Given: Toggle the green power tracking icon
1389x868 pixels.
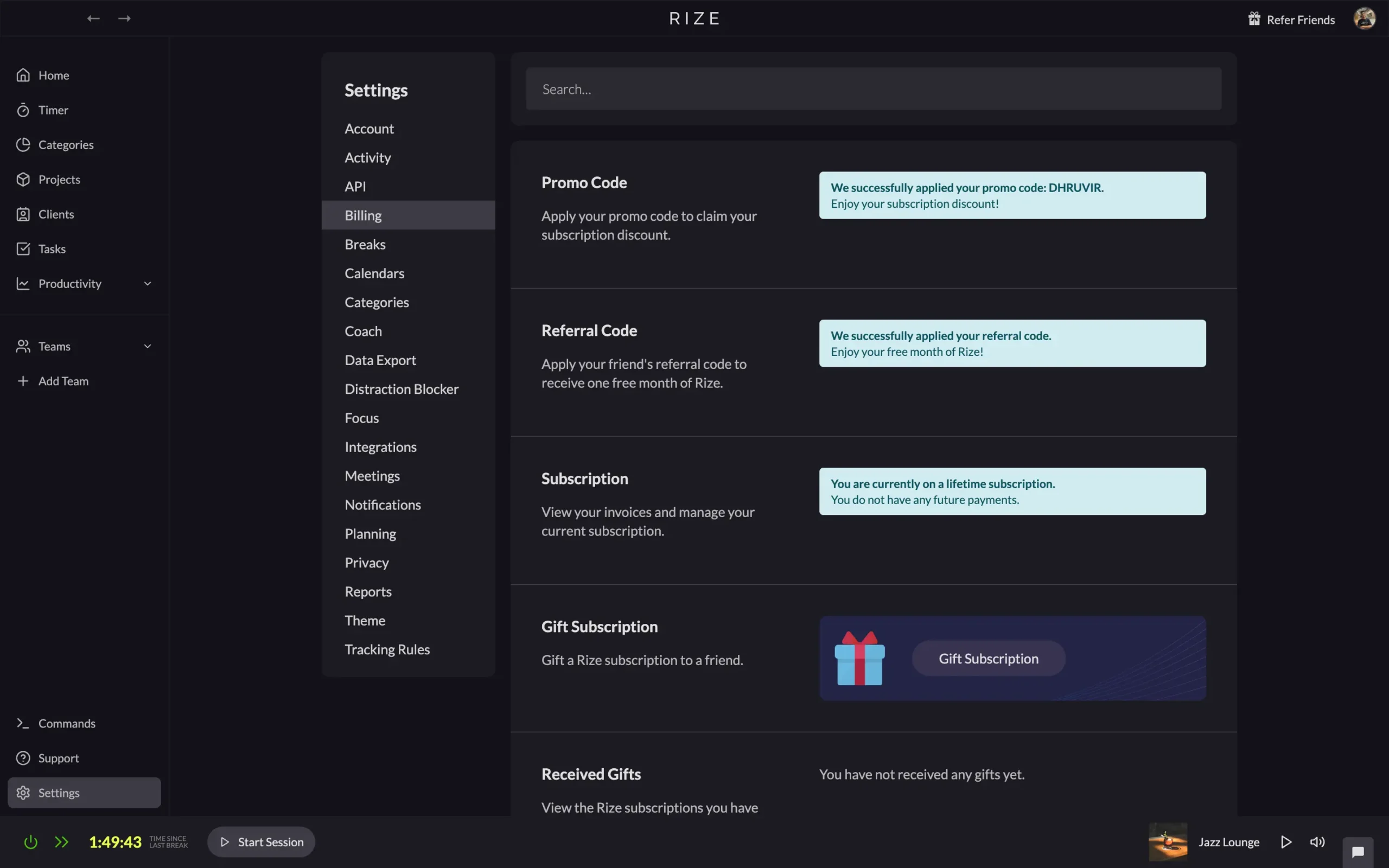Looking at the screenshot, I should pyautogui.click(x=30, y=841).
